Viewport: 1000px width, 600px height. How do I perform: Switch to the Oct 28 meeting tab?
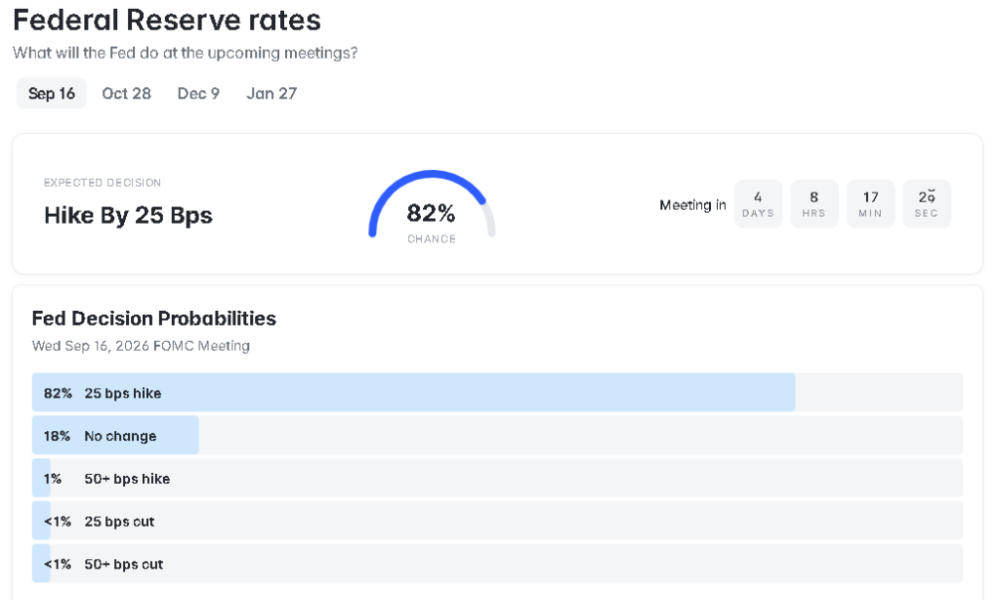(x=126, y=93)
